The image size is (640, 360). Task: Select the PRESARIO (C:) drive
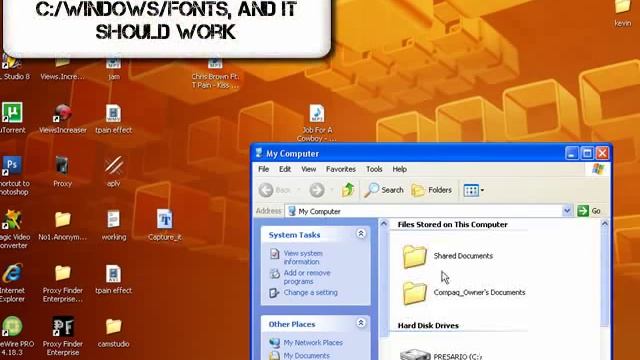(442, 355)
